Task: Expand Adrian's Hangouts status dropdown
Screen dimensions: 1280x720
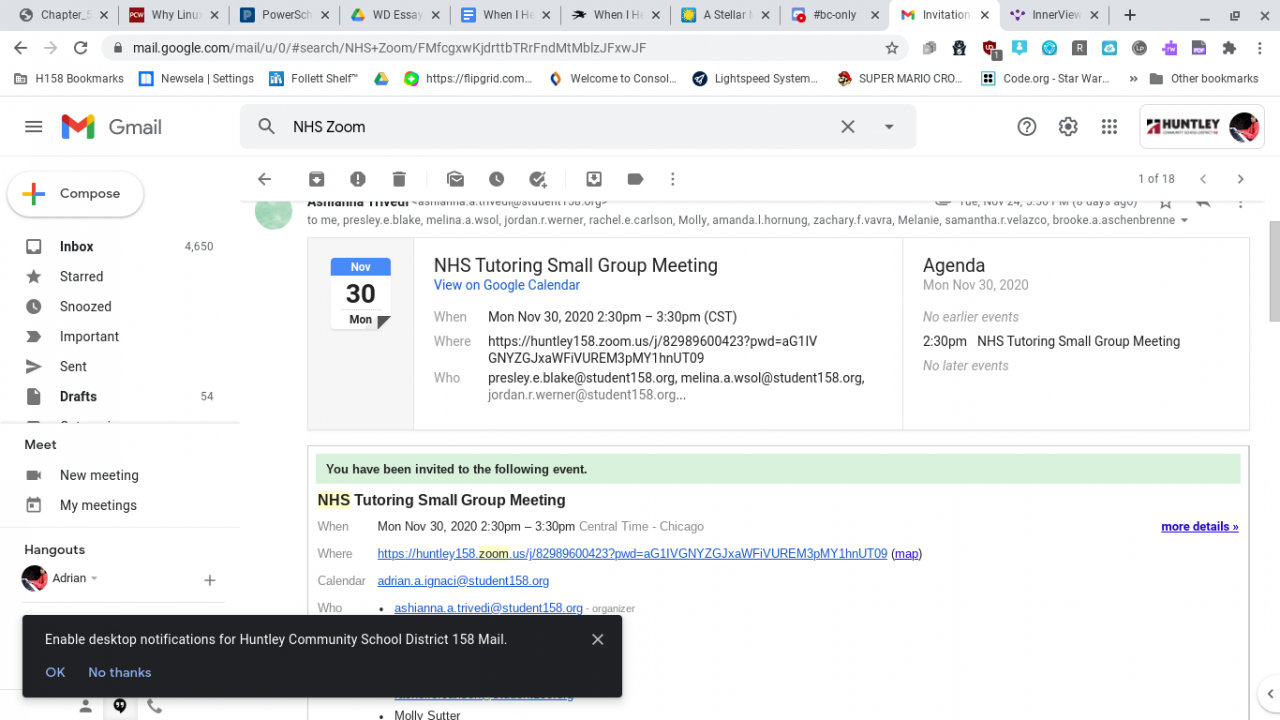Action: [94, 579]
